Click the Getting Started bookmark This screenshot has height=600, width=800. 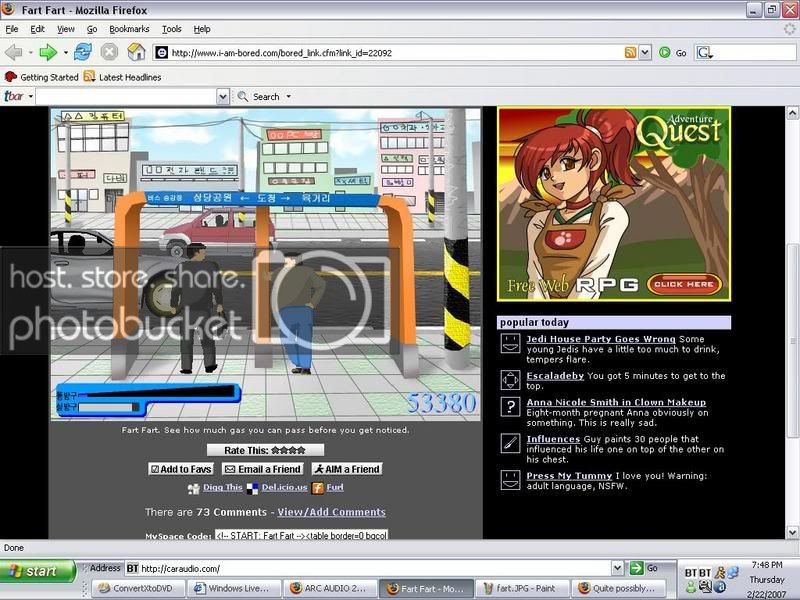[42, 77]
